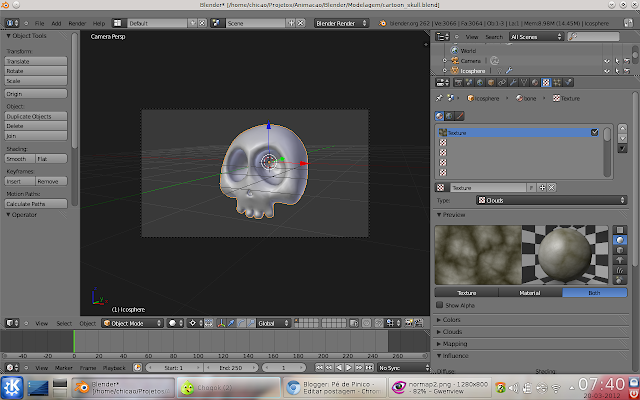Disable the Texture slot checkbox
Viewport: 640px width, 400px height.
pos(594,132)
